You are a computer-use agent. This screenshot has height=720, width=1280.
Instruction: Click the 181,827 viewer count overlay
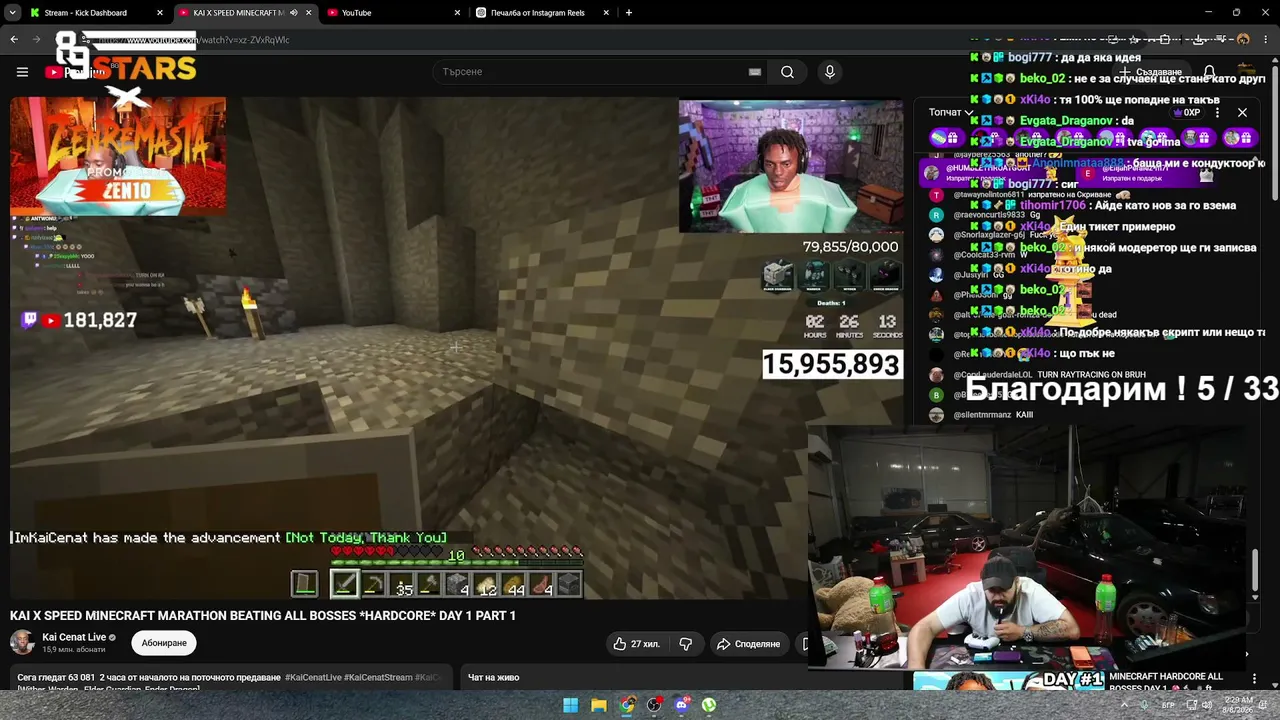(100, 320)
